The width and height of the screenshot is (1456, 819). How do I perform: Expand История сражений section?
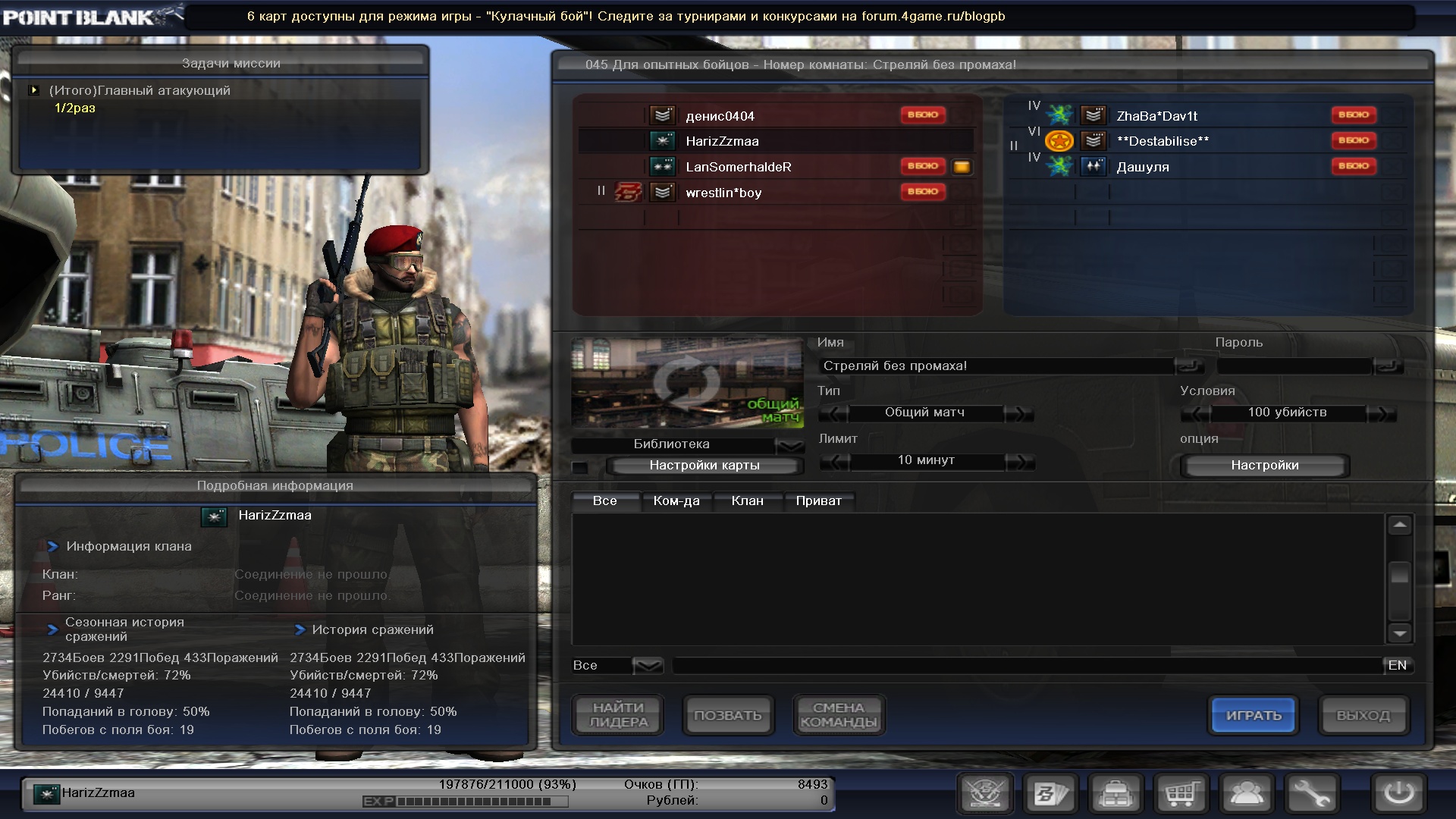click(300, 629)
